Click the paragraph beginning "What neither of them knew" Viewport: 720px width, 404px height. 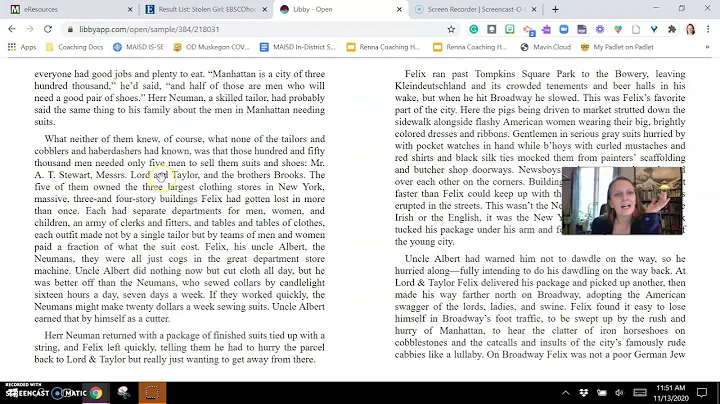coord(180,229)
